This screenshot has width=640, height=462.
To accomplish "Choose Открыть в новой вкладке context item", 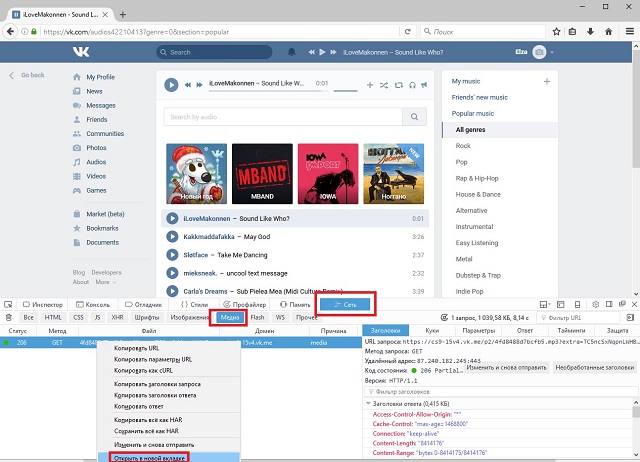I will pos(169,458).
